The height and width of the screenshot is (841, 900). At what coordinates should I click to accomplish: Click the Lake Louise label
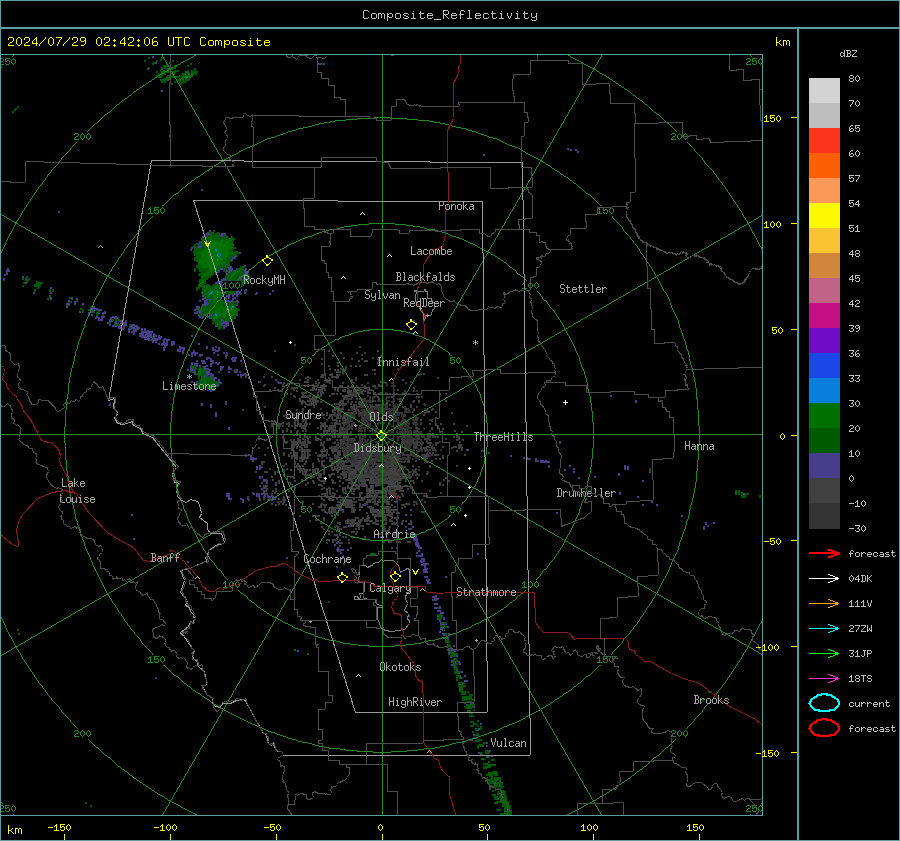pyautogui.click(x=77, y=491)
